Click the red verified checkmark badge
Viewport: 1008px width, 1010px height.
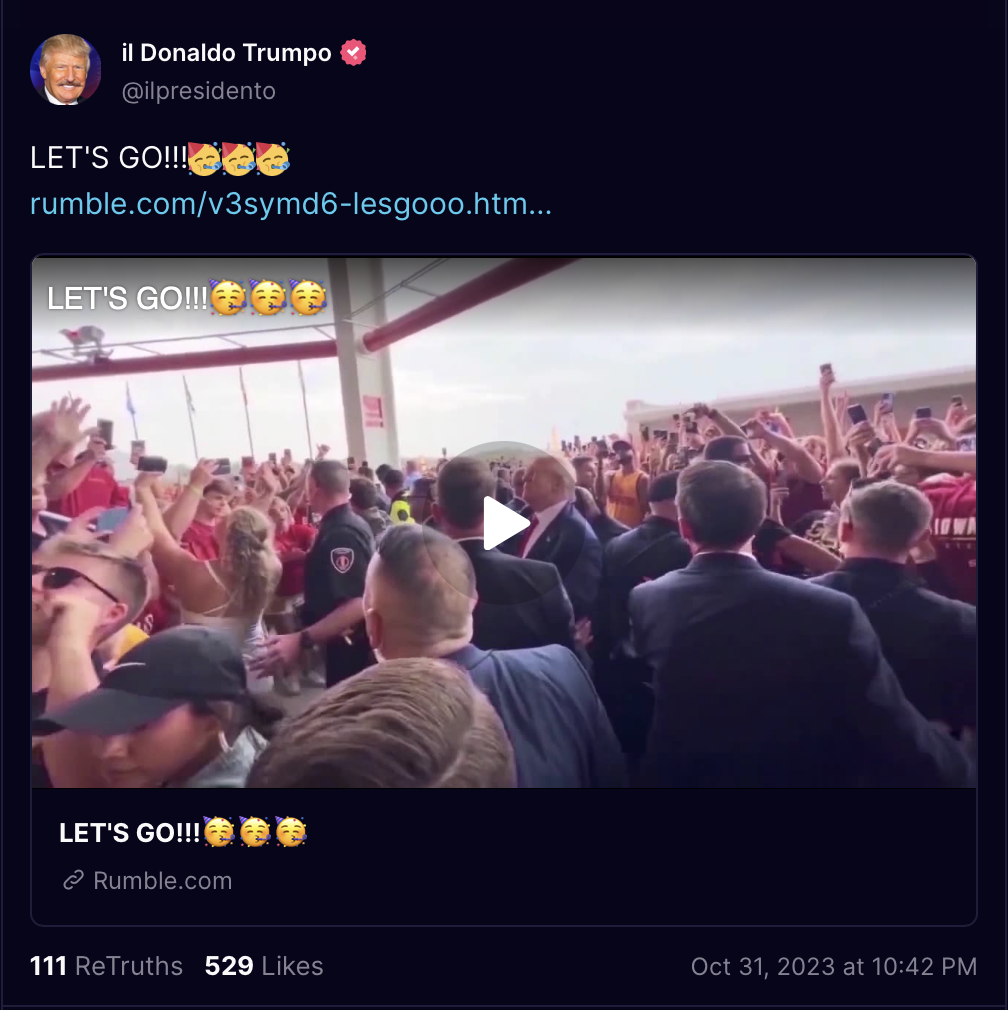[353, 53]
